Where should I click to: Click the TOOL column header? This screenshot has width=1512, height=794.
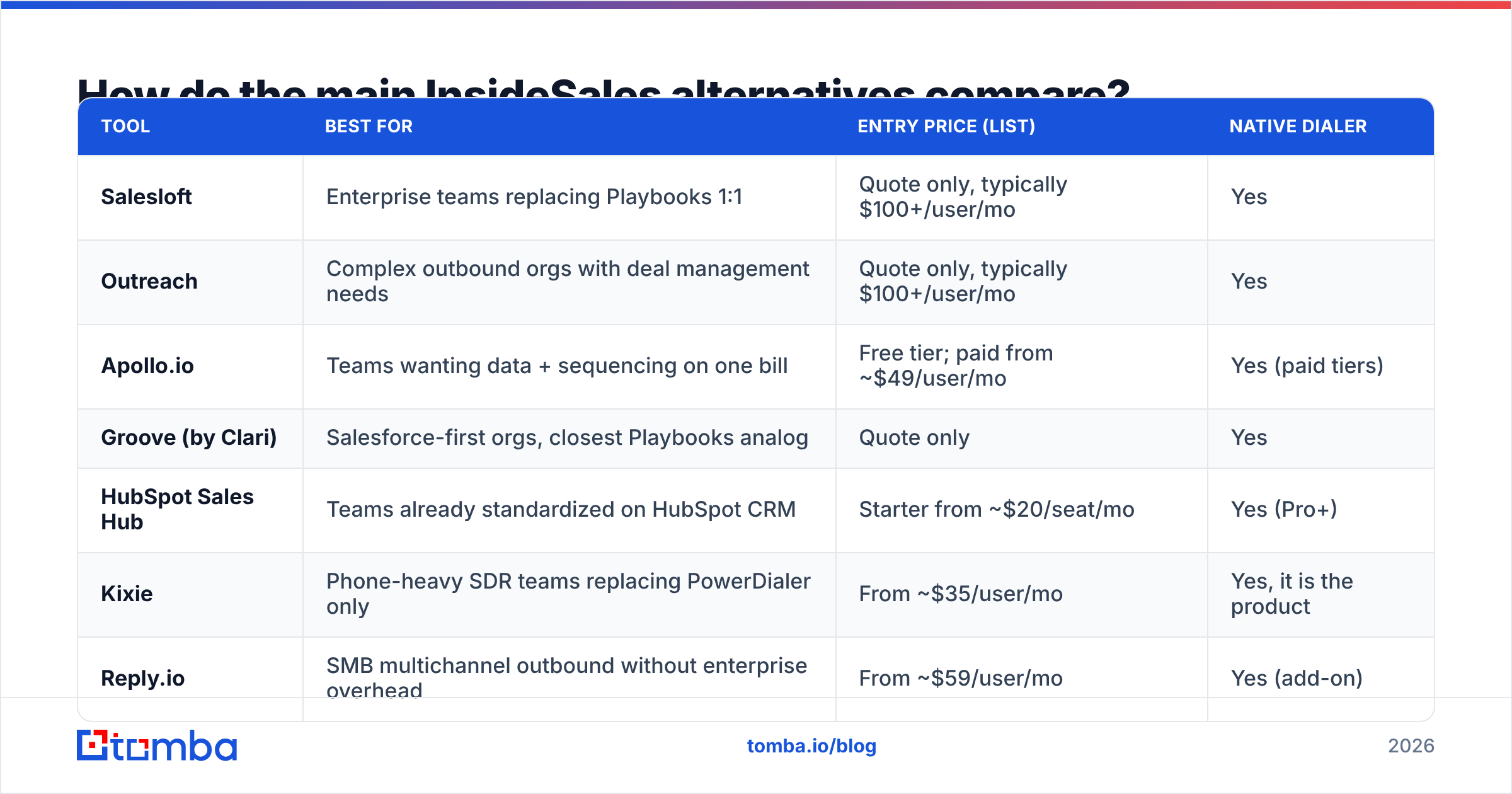126,126
